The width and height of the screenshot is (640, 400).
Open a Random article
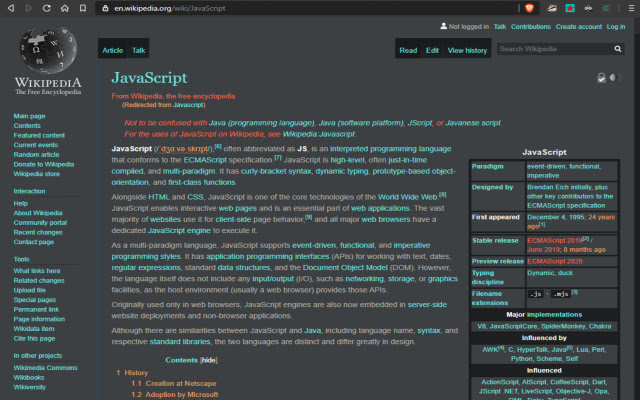coord(36,155)
